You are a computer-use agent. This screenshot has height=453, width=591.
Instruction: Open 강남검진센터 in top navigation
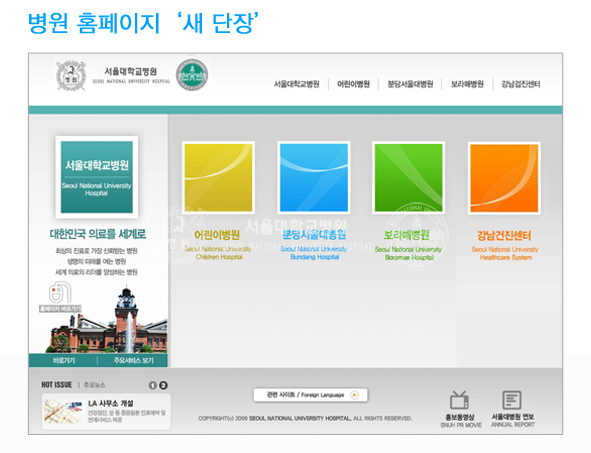pos(521,84)
